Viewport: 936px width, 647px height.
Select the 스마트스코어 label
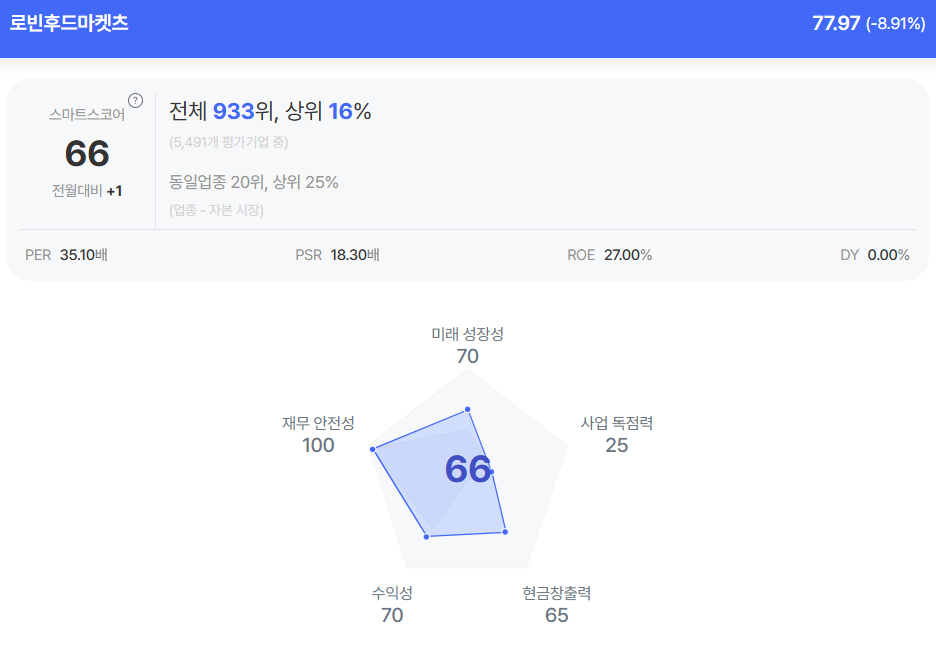pyautogui.click(x=87, y=114)
